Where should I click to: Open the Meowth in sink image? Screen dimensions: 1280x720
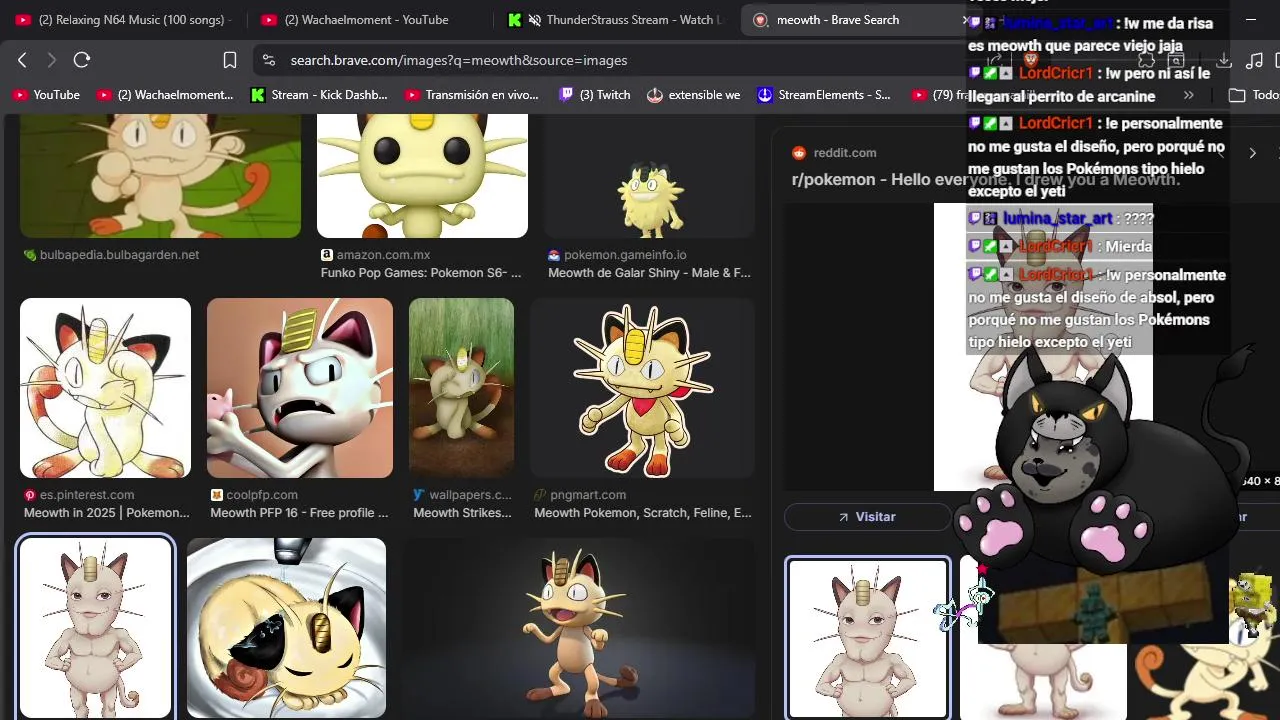click(286, 628)
